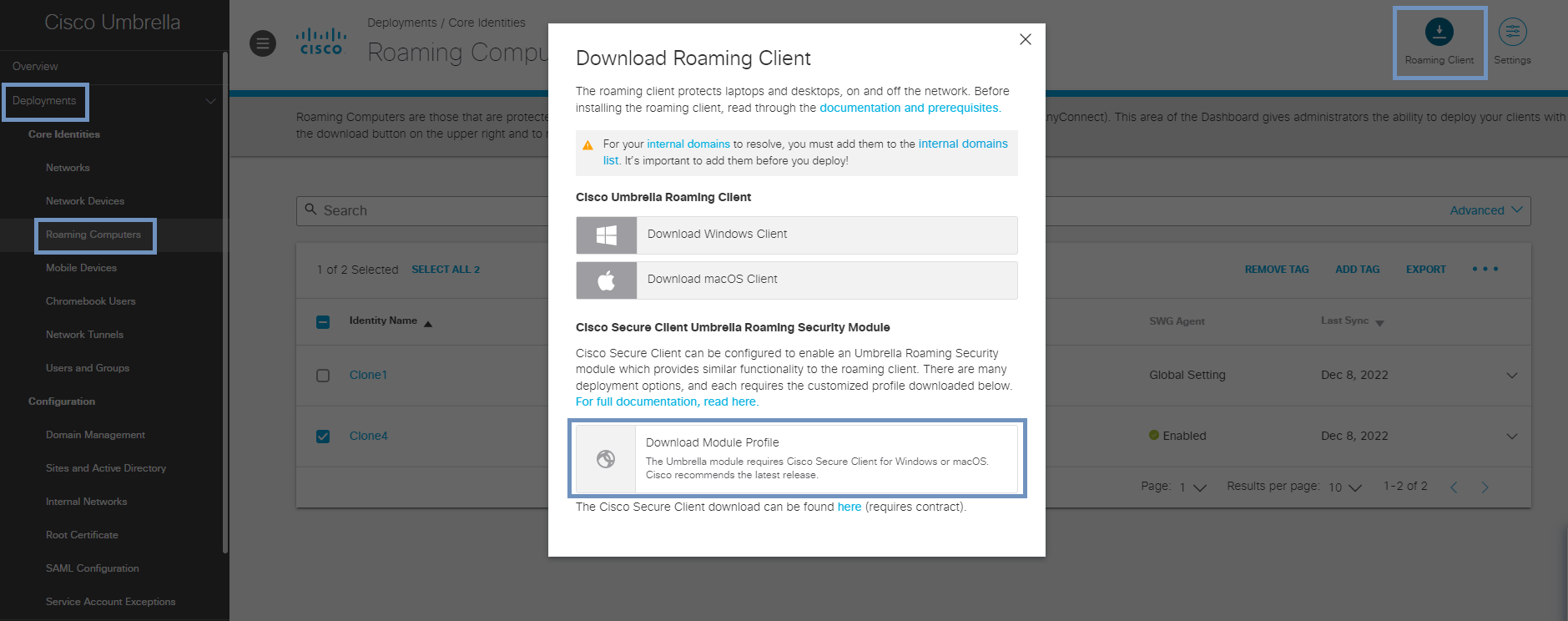Open Network Tunnels in the sidebar
Viewport: 1568px width, 621px height.
(84, 335)
